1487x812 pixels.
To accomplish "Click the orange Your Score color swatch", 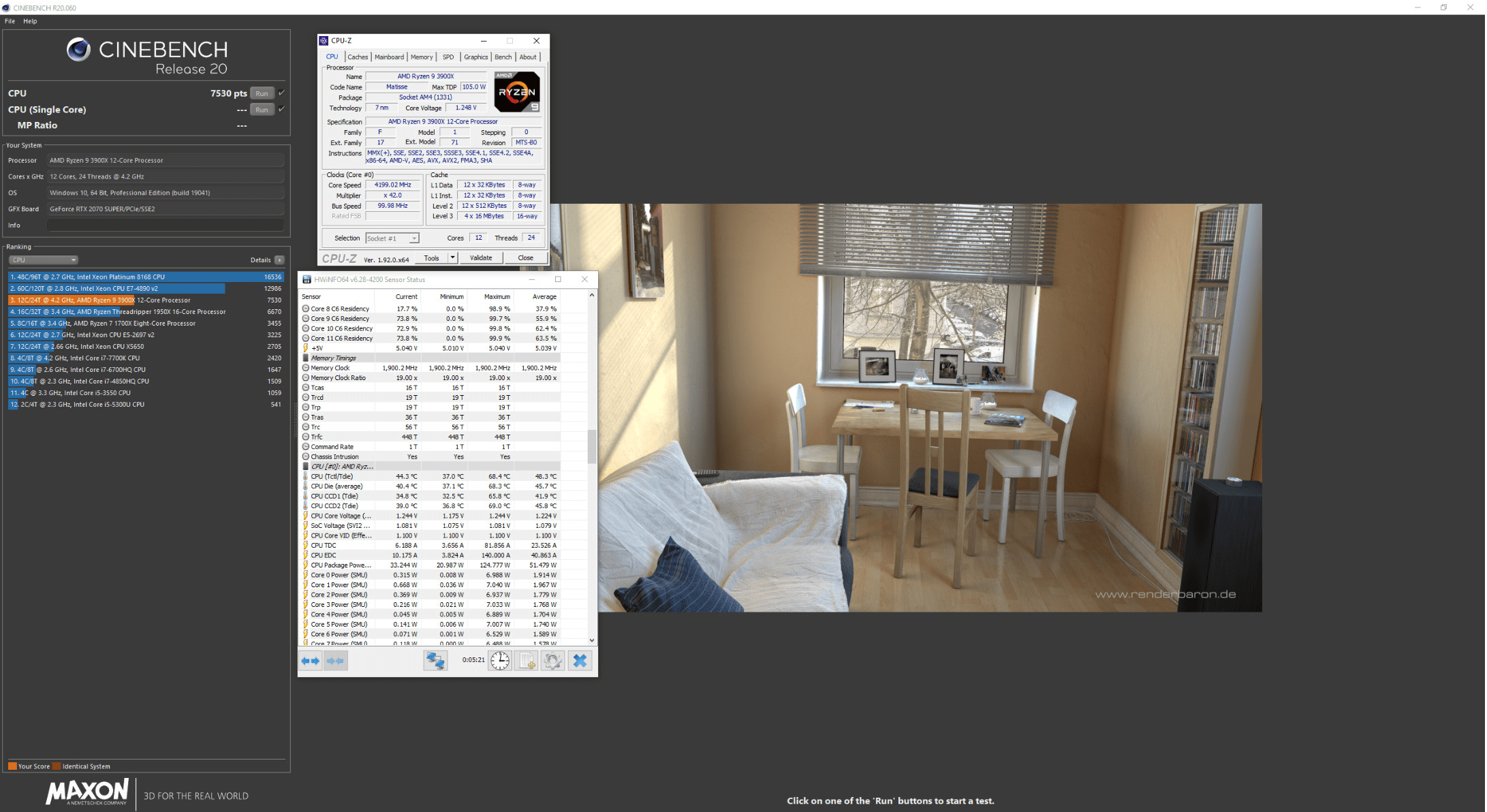I will tap(12, 766).
